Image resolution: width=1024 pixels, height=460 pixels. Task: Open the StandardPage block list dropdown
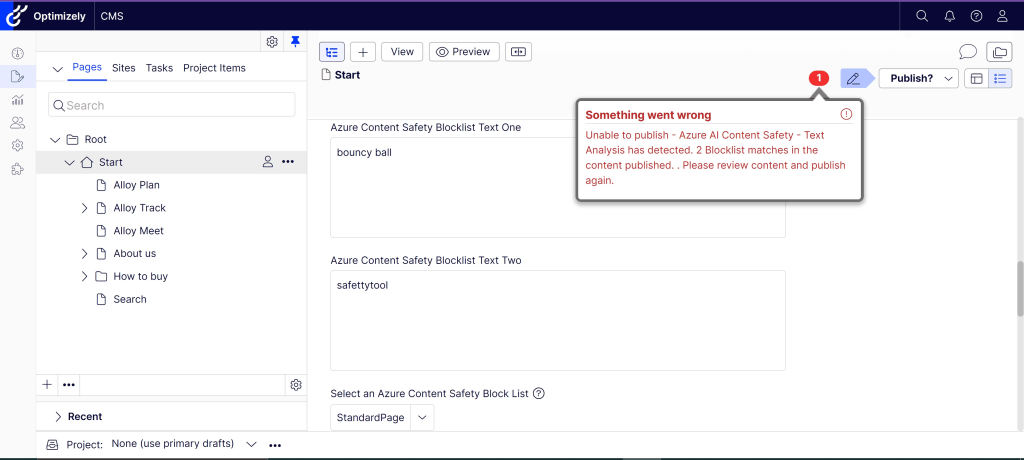(422, 417)
